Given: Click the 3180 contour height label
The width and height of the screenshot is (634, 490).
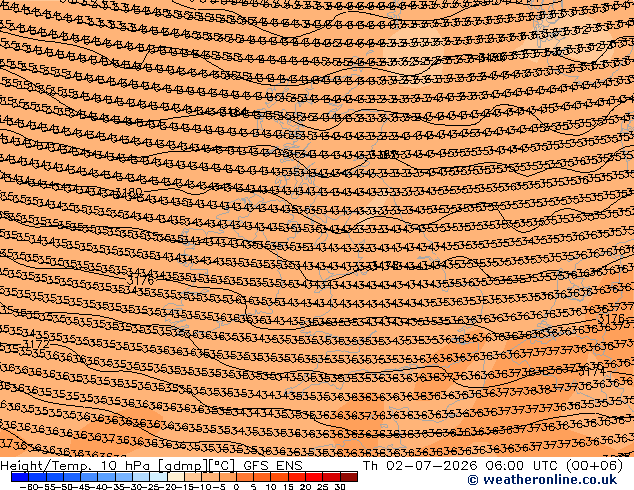Looking at the screenshot, I should coord(129,192).
